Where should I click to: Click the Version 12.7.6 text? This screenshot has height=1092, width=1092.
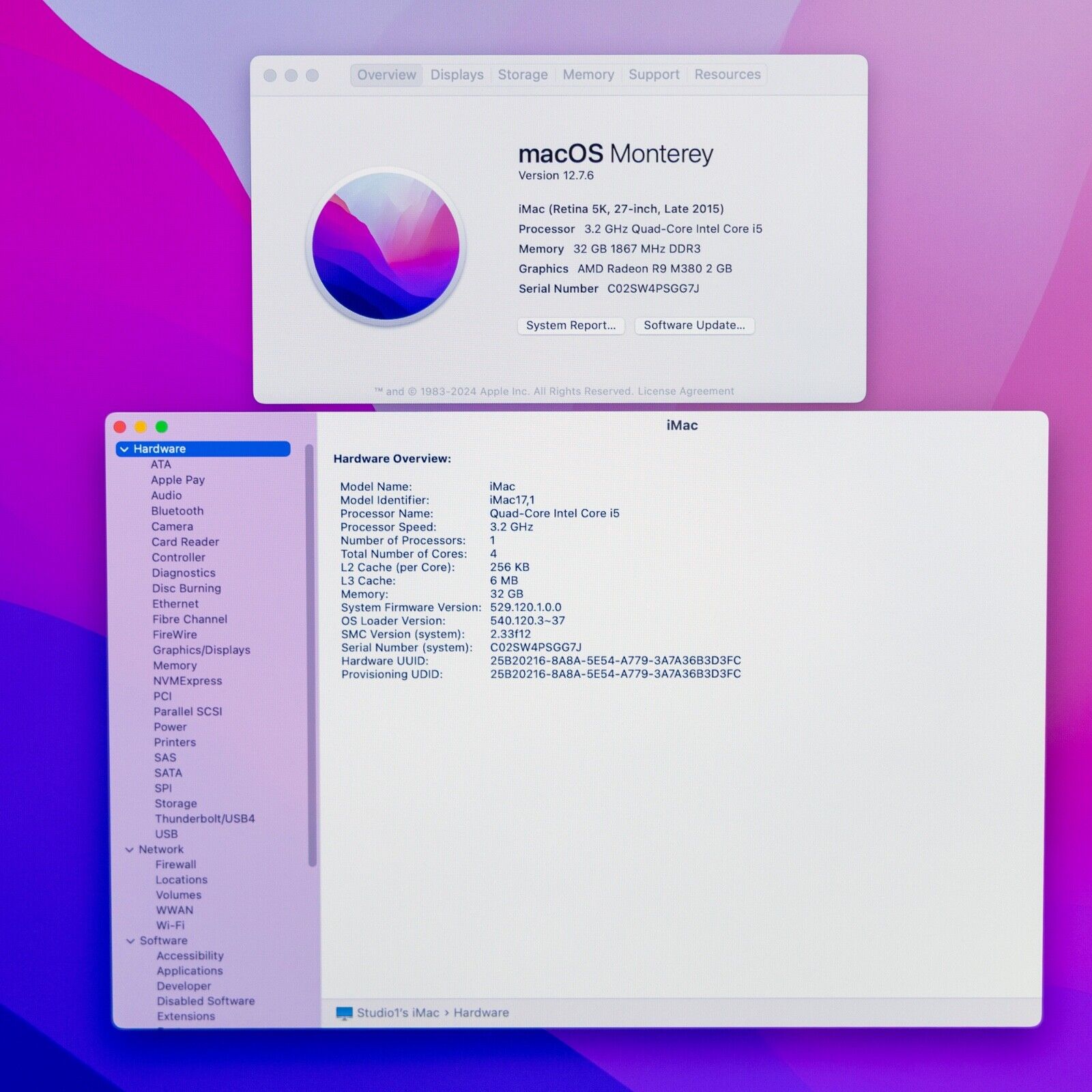(556, 175)
